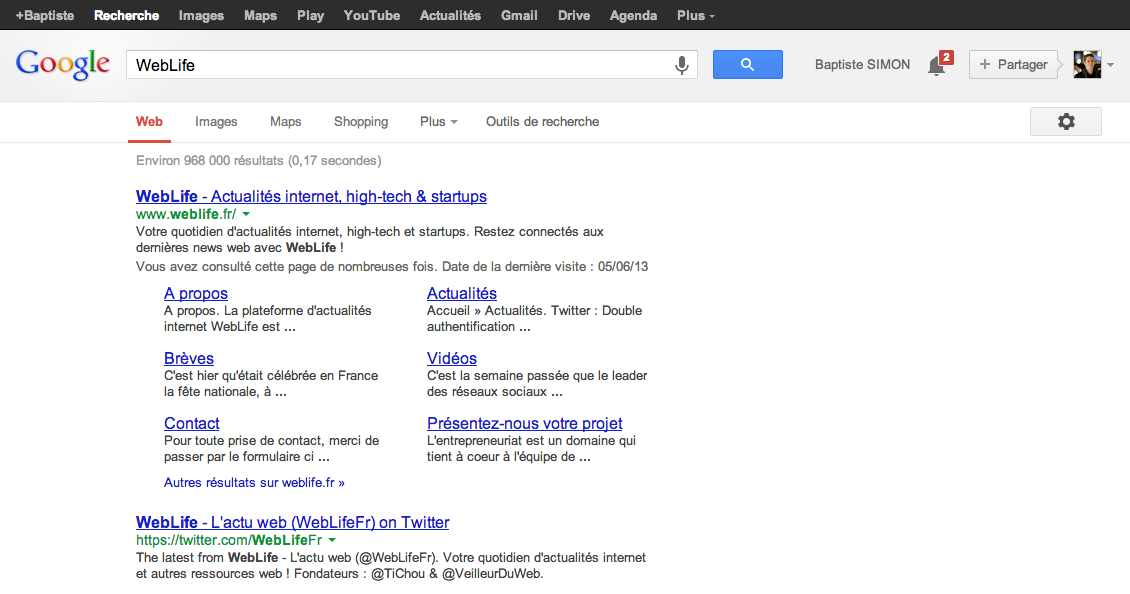Open Play in the top bar
The height and width of the screenshot is (594, 1130).
310,15
